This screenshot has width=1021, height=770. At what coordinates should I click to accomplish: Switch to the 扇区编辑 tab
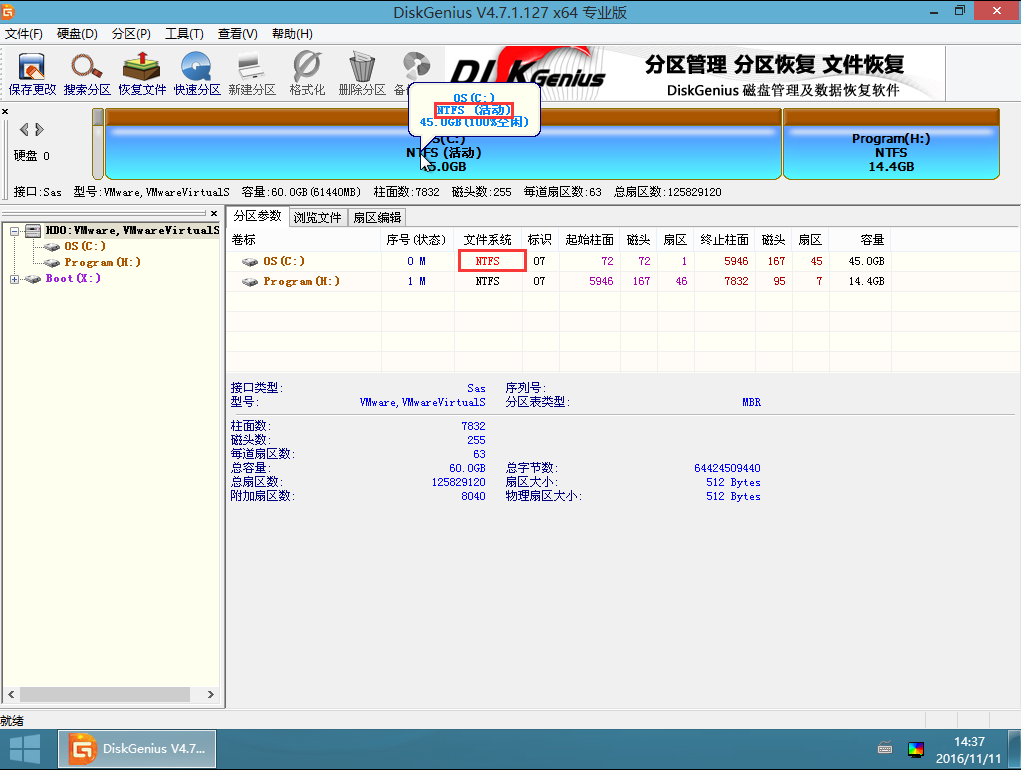click(377, 217)
